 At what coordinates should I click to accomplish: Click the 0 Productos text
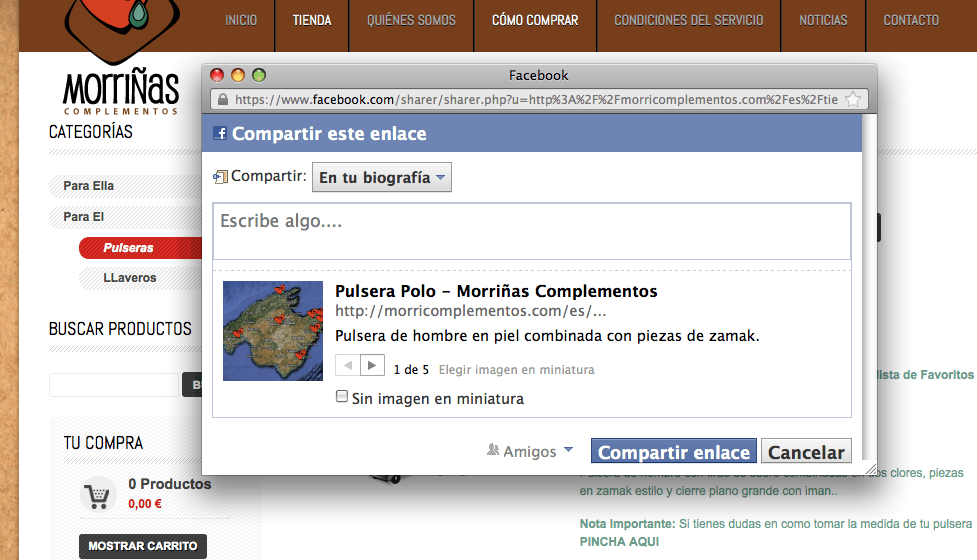(169, 484)
